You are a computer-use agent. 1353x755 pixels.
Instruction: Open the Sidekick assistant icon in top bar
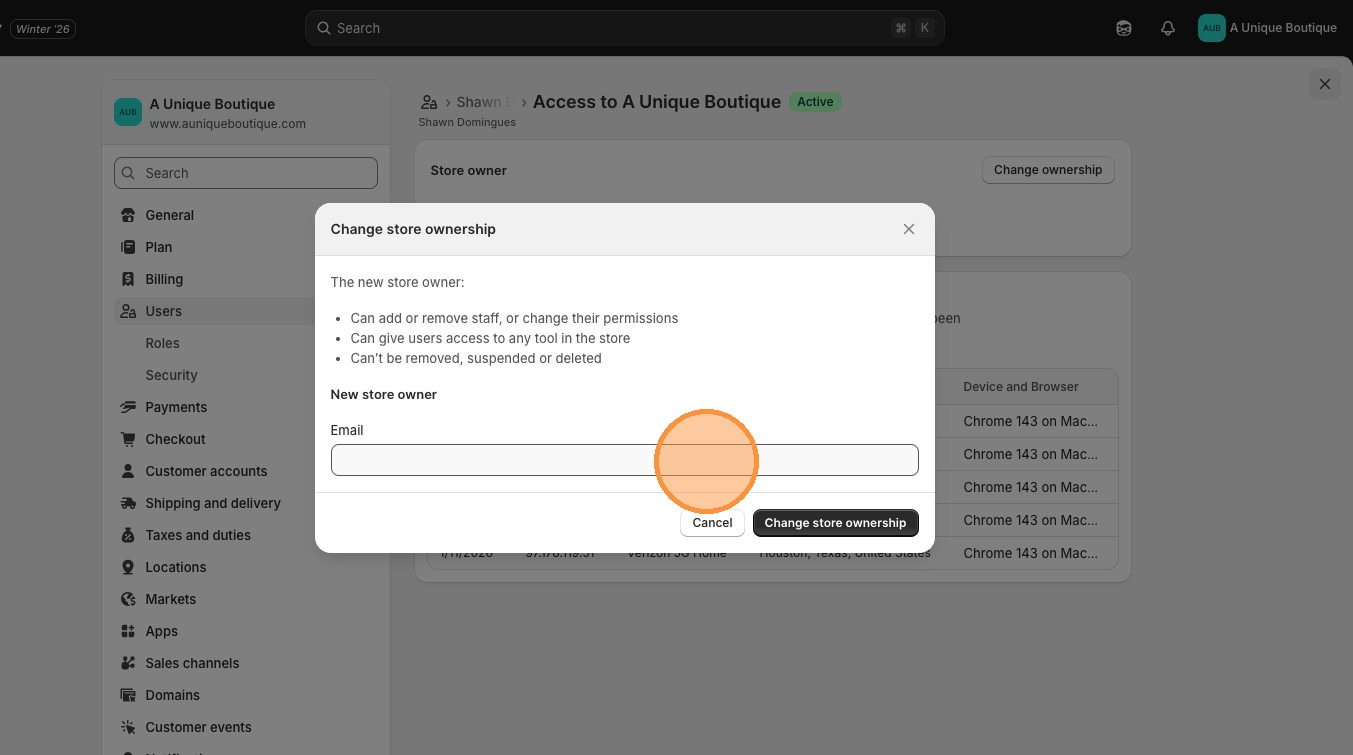coord(1124,28)
